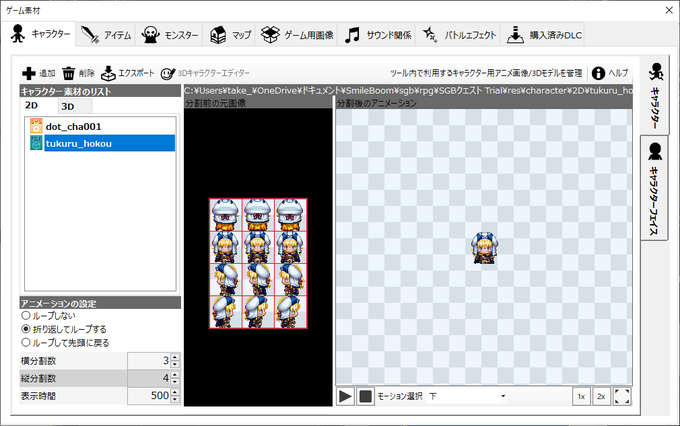The image size is (680, 426).
Task: Click the animated character preview sprite
Action: [484, 248]
